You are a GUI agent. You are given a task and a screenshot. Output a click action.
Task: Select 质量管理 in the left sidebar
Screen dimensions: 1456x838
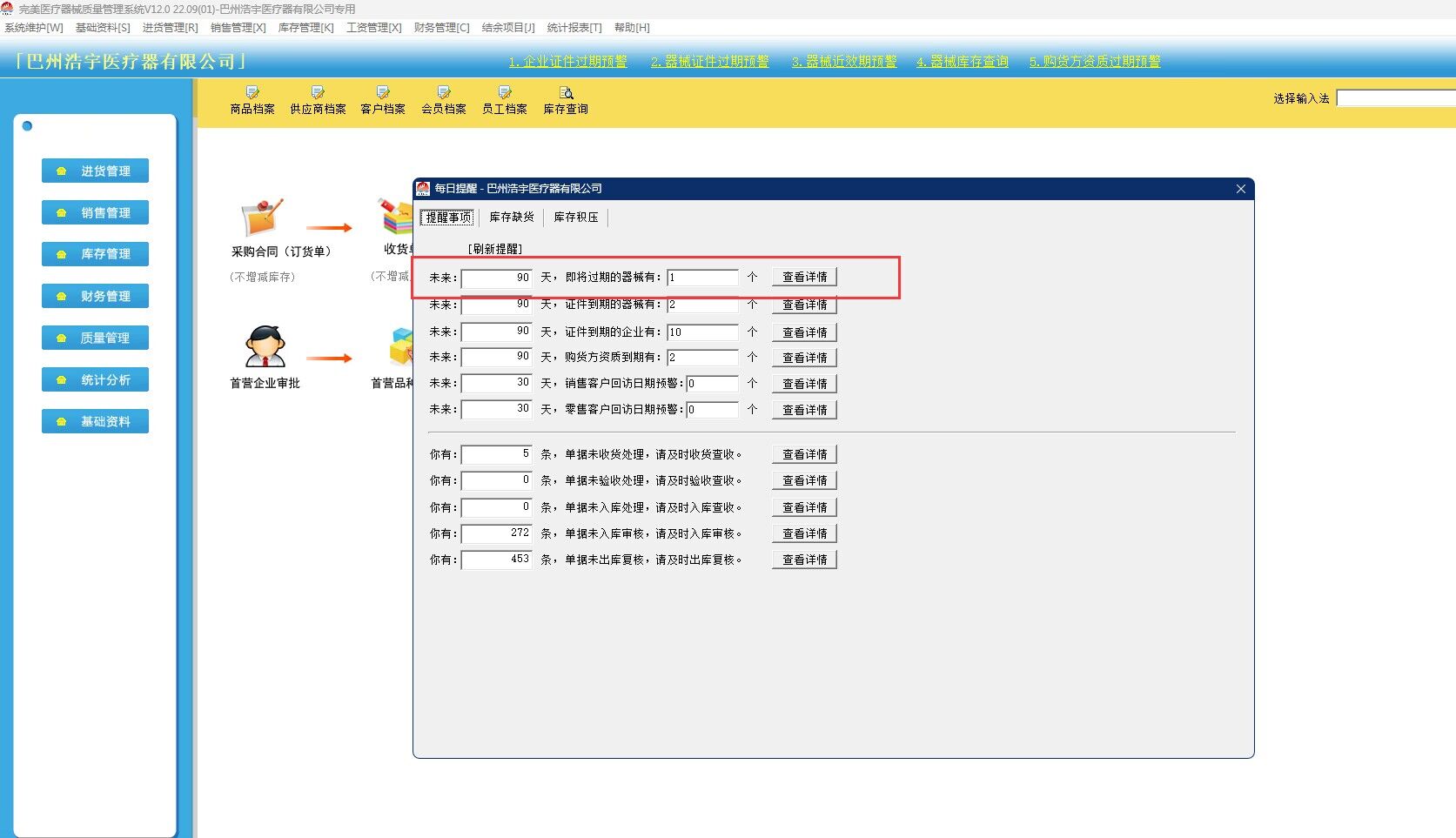[96, 338]
